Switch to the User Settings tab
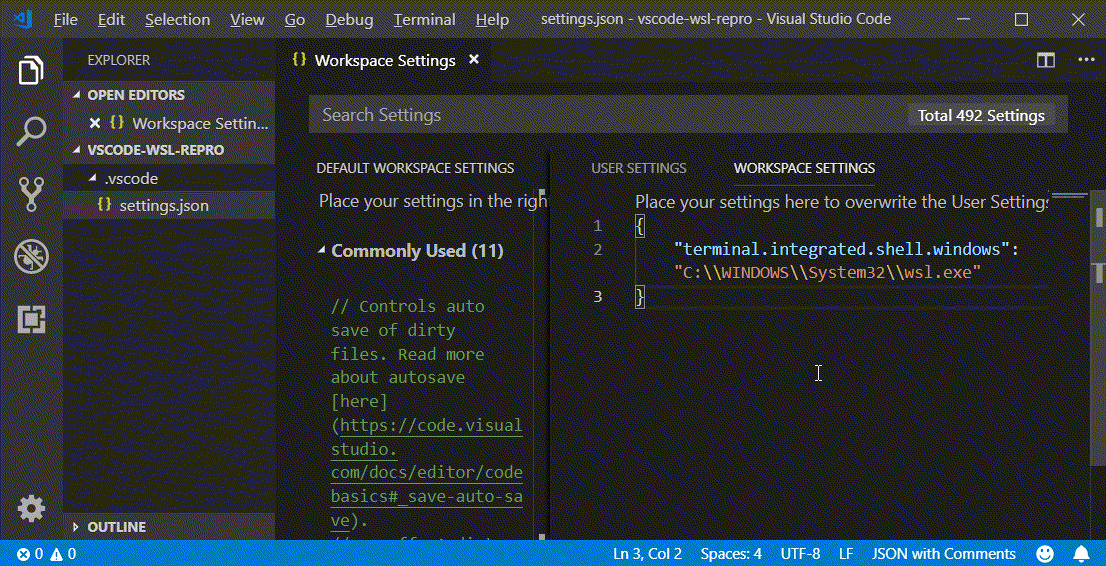This screenshot has height=566, width=1106. point(638,168)
